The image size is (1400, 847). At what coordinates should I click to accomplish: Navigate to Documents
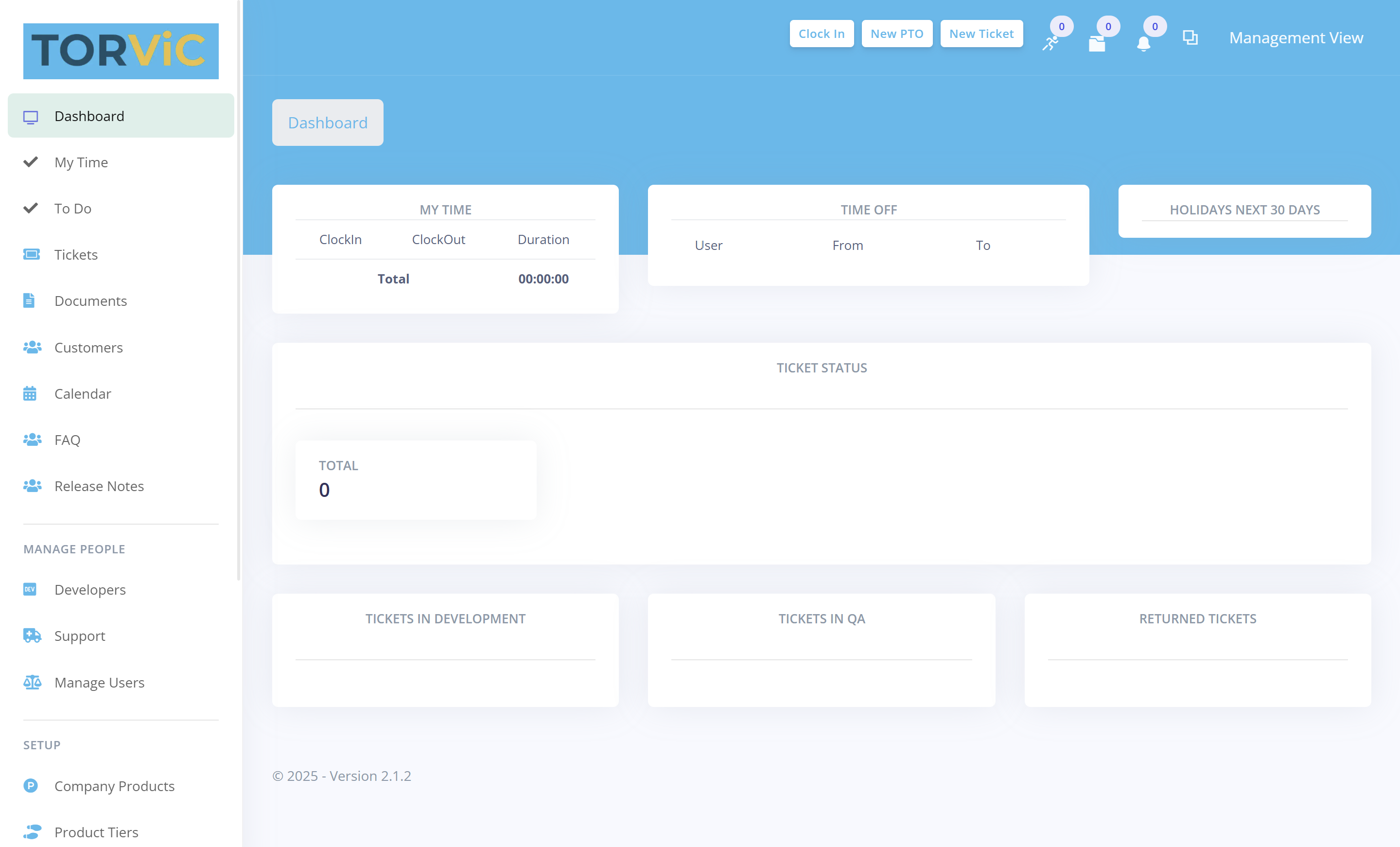pyautogui.click(x=121, y=300)
